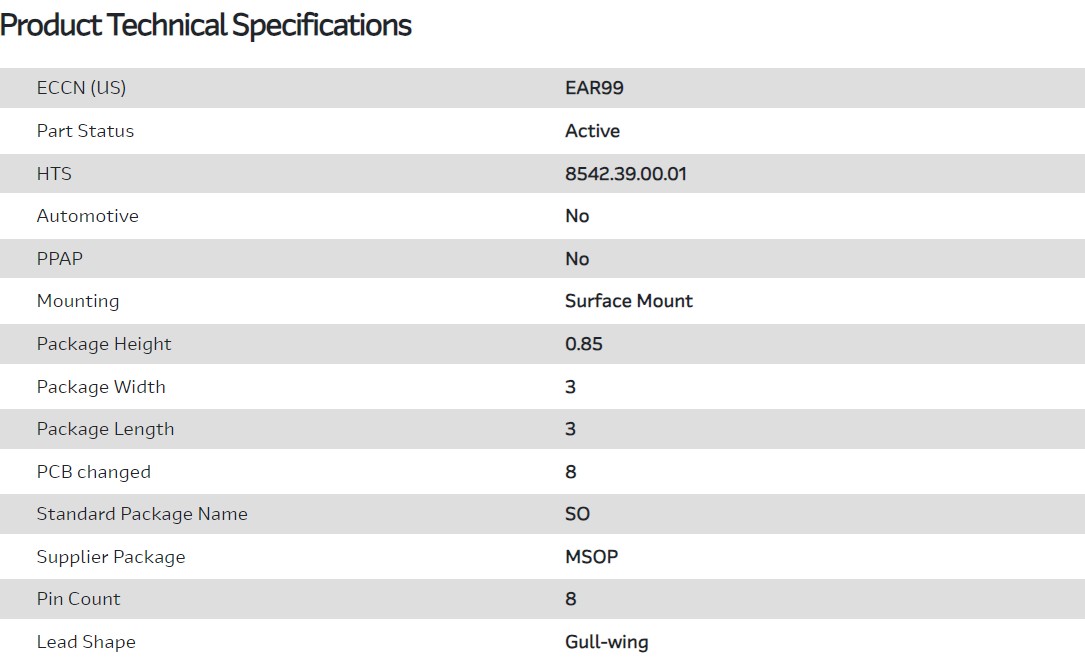Select the 8542.39.00.01 HTS code
The width and height of the screenshot is (1085, 660).
coord(626,174)
